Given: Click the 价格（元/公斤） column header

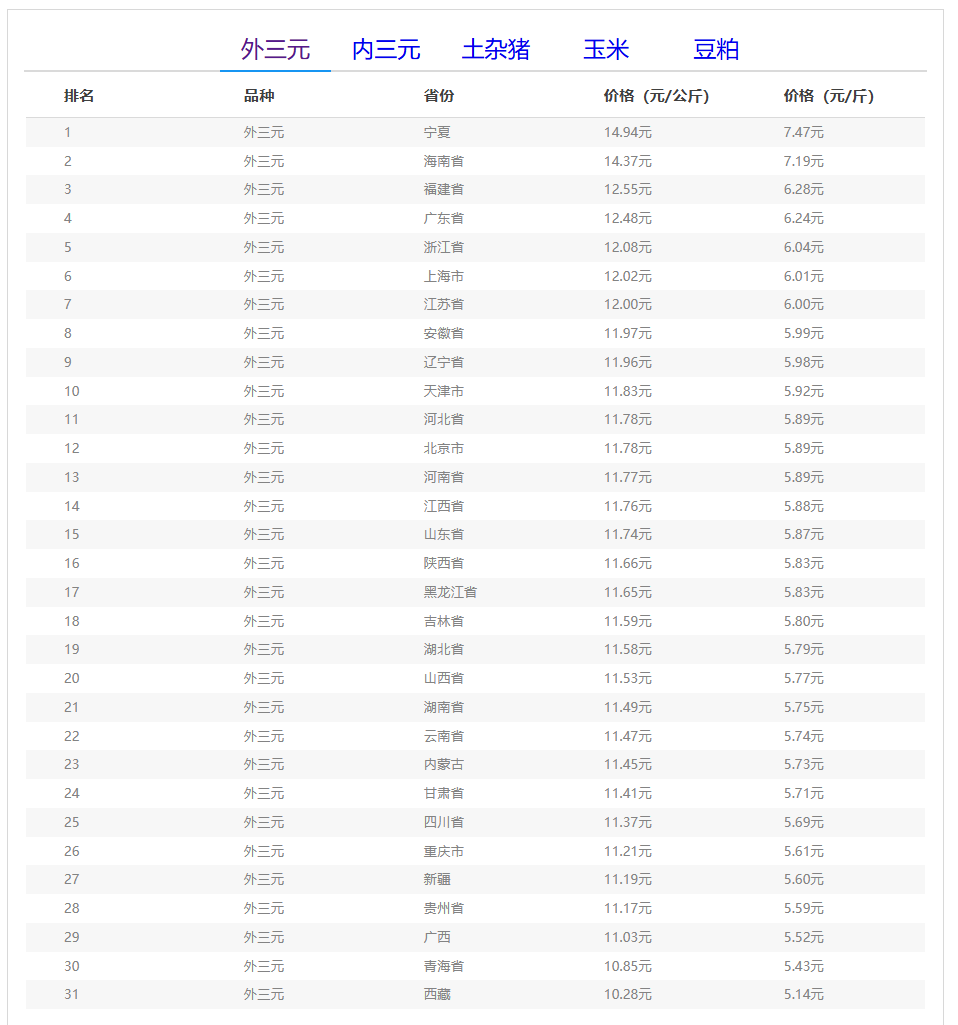Looking at the screenshot, I should (x=656, y=96).
